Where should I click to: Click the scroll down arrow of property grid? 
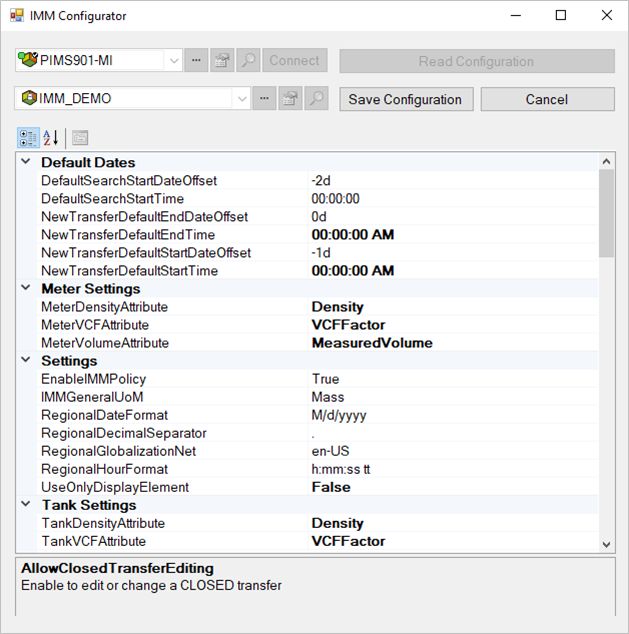(606, 544)
